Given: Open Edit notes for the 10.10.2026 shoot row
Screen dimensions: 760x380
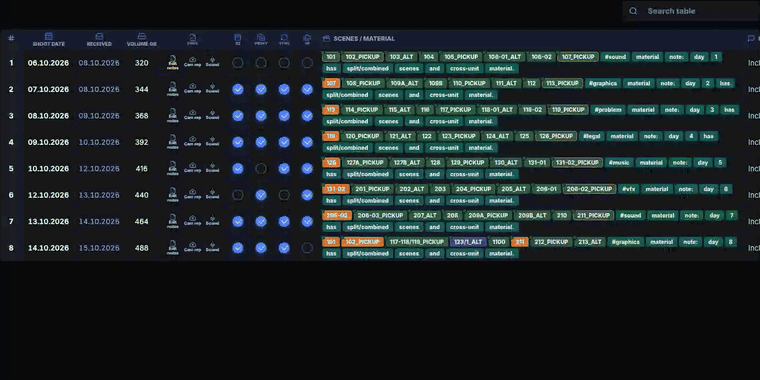Looking at the screenshot, I should (x=173, y=168).
